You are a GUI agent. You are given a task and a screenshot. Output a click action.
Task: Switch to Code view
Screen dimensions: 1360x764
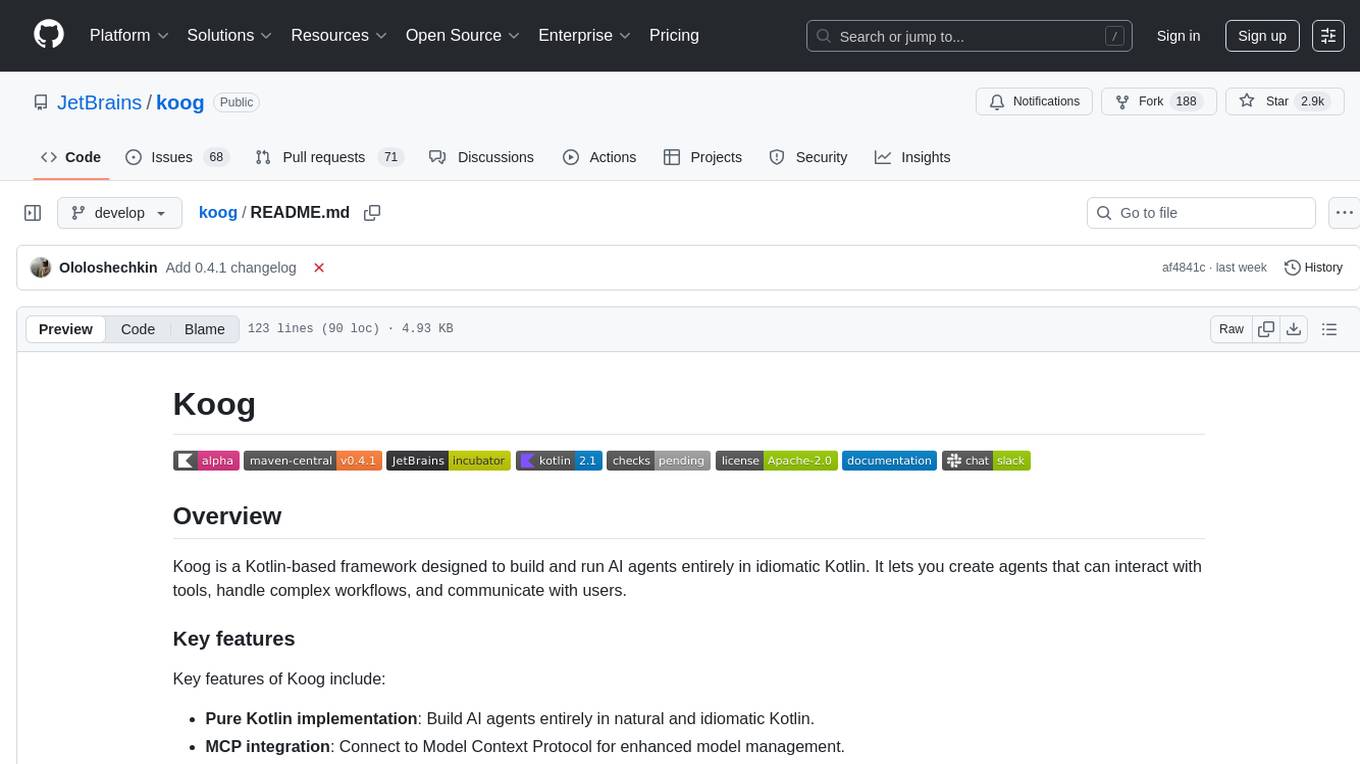click(x=138, y=329)
